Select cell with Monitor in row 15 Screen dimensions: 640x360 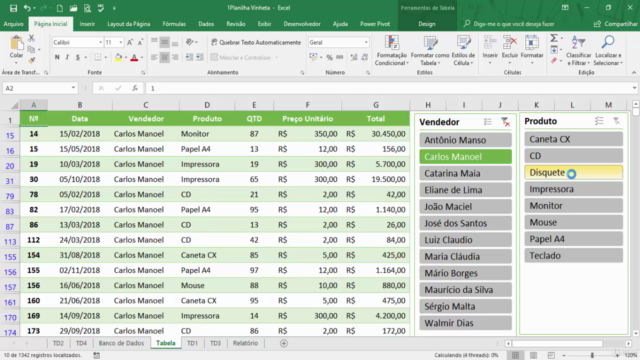click(207, 134)
